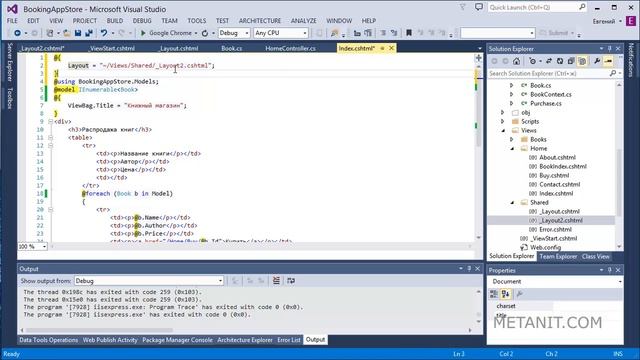Click the Open File toolbar icon
The image size is (640, 360).
(66, 33)
